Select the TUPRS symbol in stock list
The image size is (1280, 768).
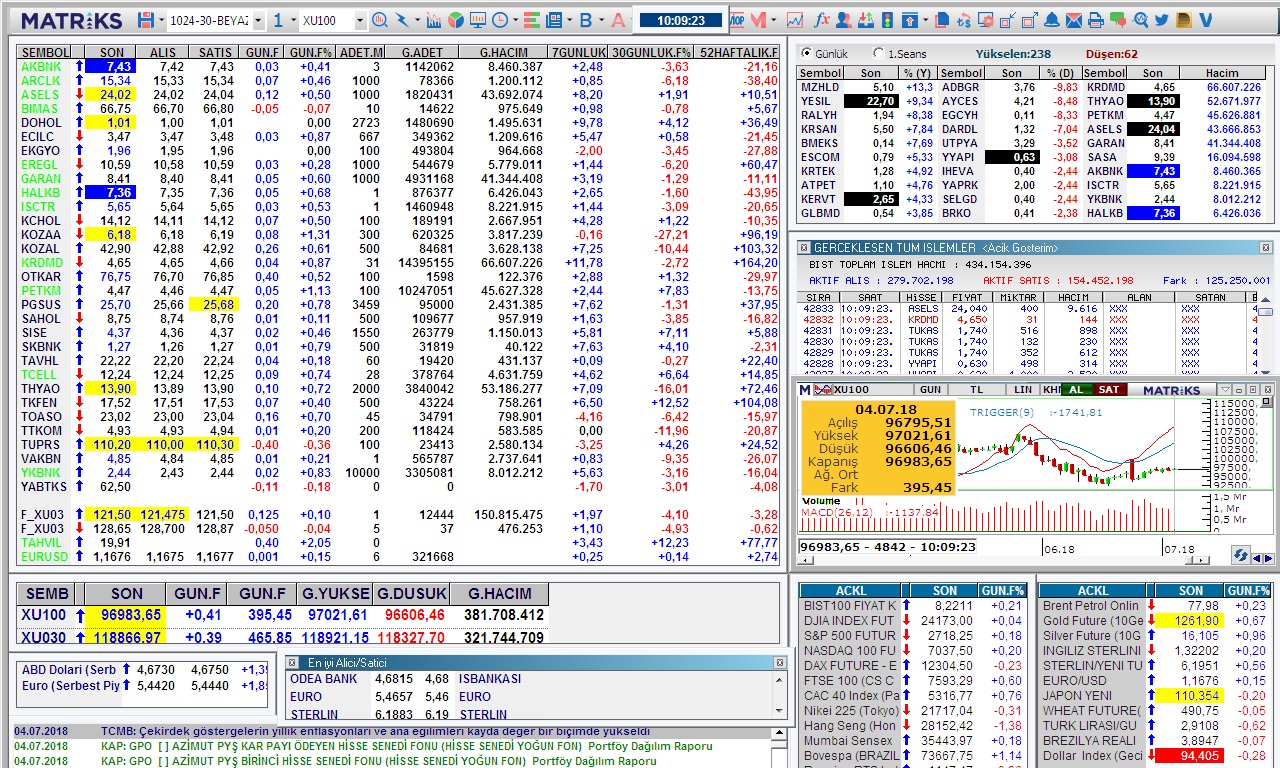(39, 444)
